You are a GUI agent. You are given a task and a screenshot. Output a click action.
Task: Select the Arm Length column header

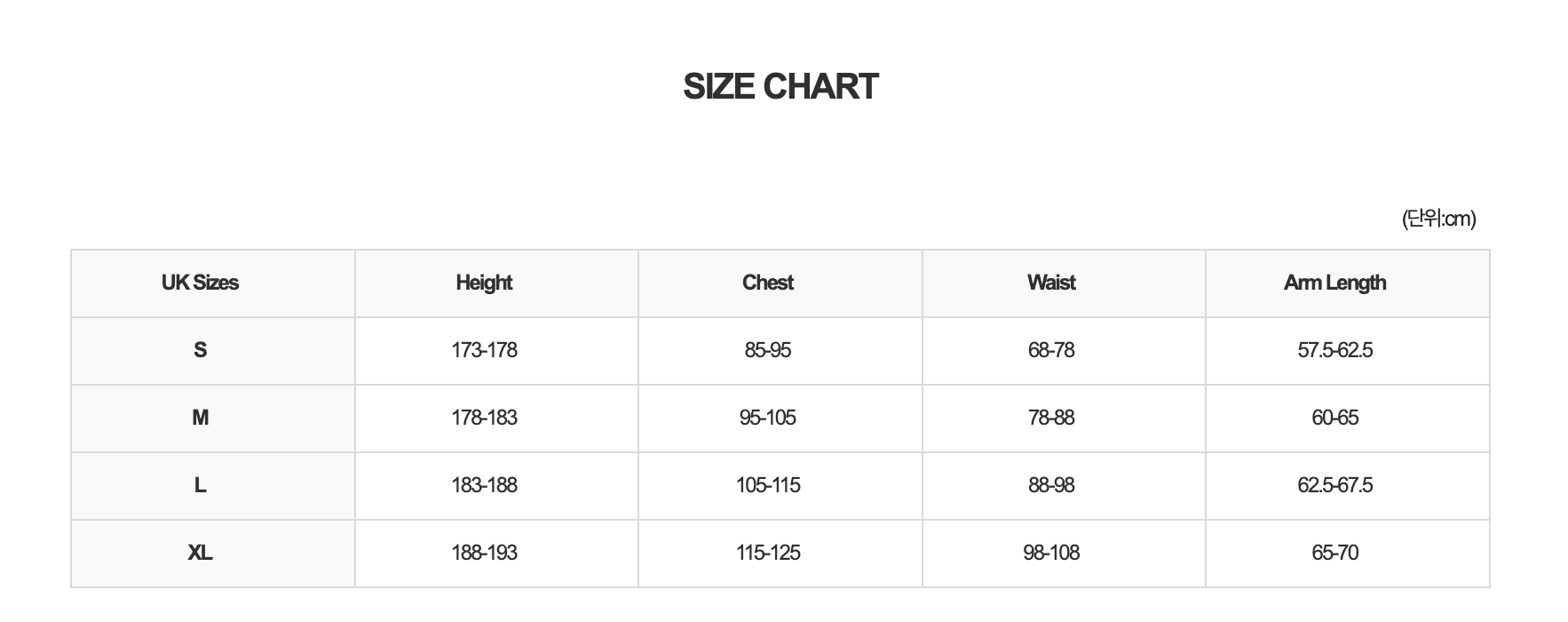pos(1334,283)
